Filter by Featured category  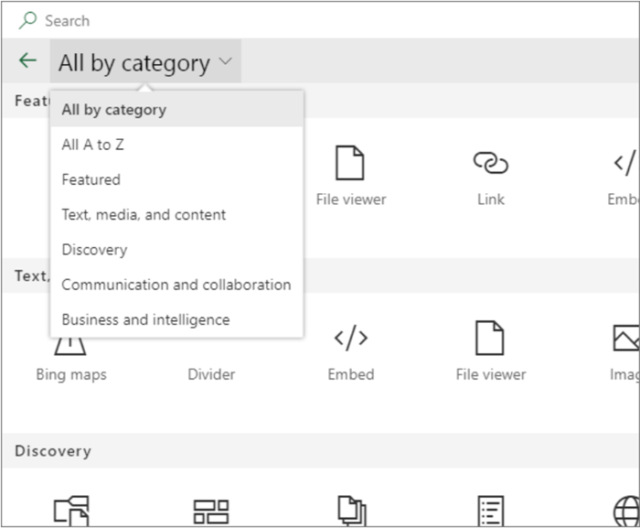click(91, 180)
